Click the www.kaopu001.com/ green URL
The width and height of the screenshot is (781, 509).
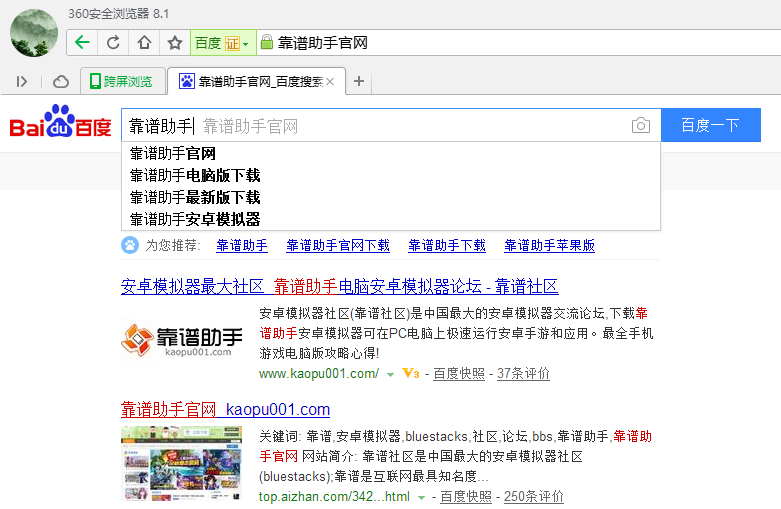click(319, 374)
